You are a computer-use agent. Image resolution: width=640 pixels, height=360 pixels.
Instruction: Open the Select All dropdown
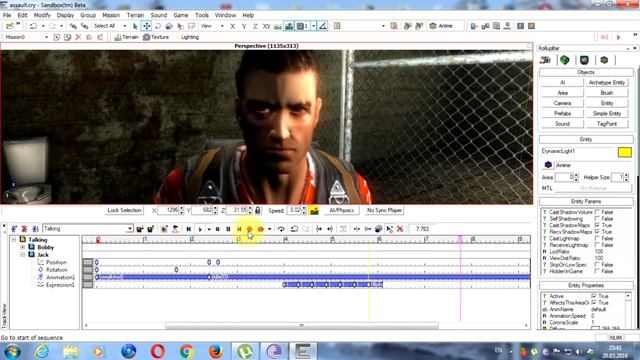[x=124, y=26]
